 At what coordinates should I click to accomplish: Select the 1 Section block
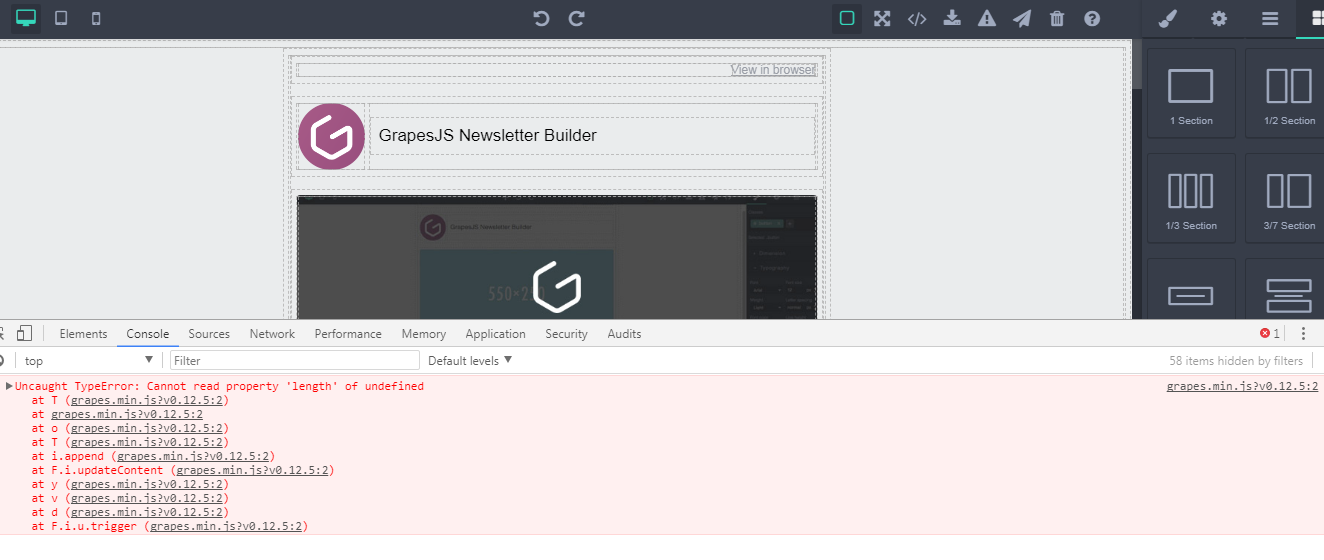[x=1191, y=94]
